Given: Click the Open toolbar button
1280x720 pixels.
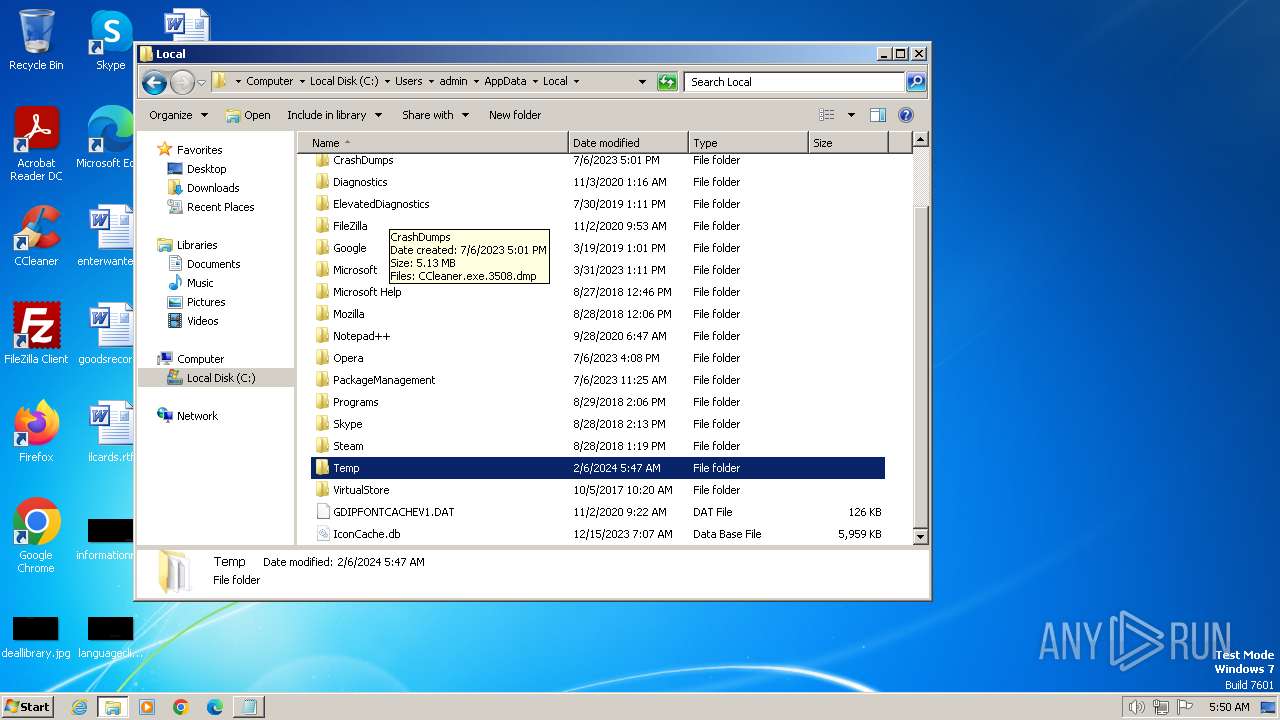Looking at the screenshot, I should pyautogui.click(x=248, y=115).
